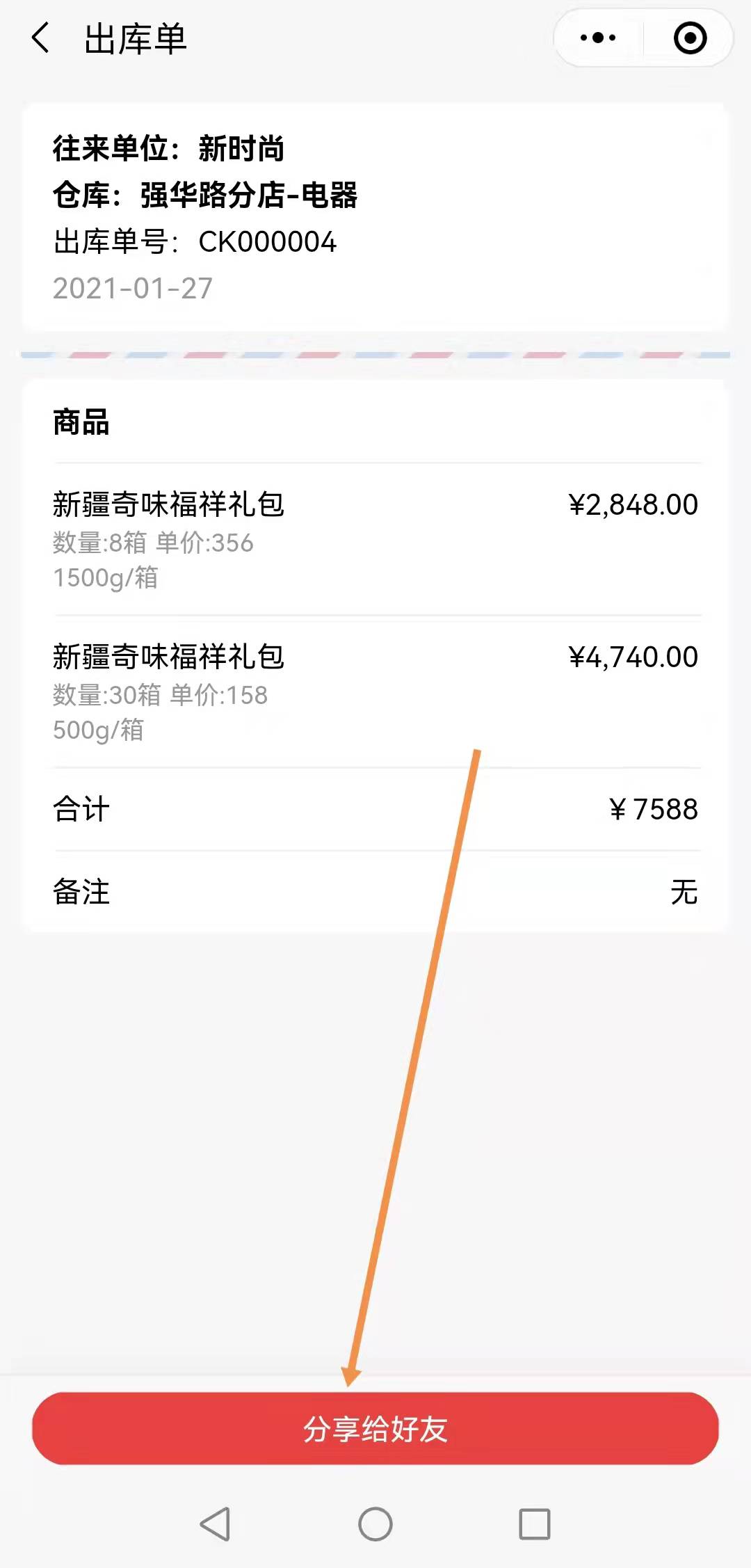Image resolution: width=751 pixels, height=1568 pixels.
Task: Tap the date 2021-01-27
Action: [x=133, y=289]
